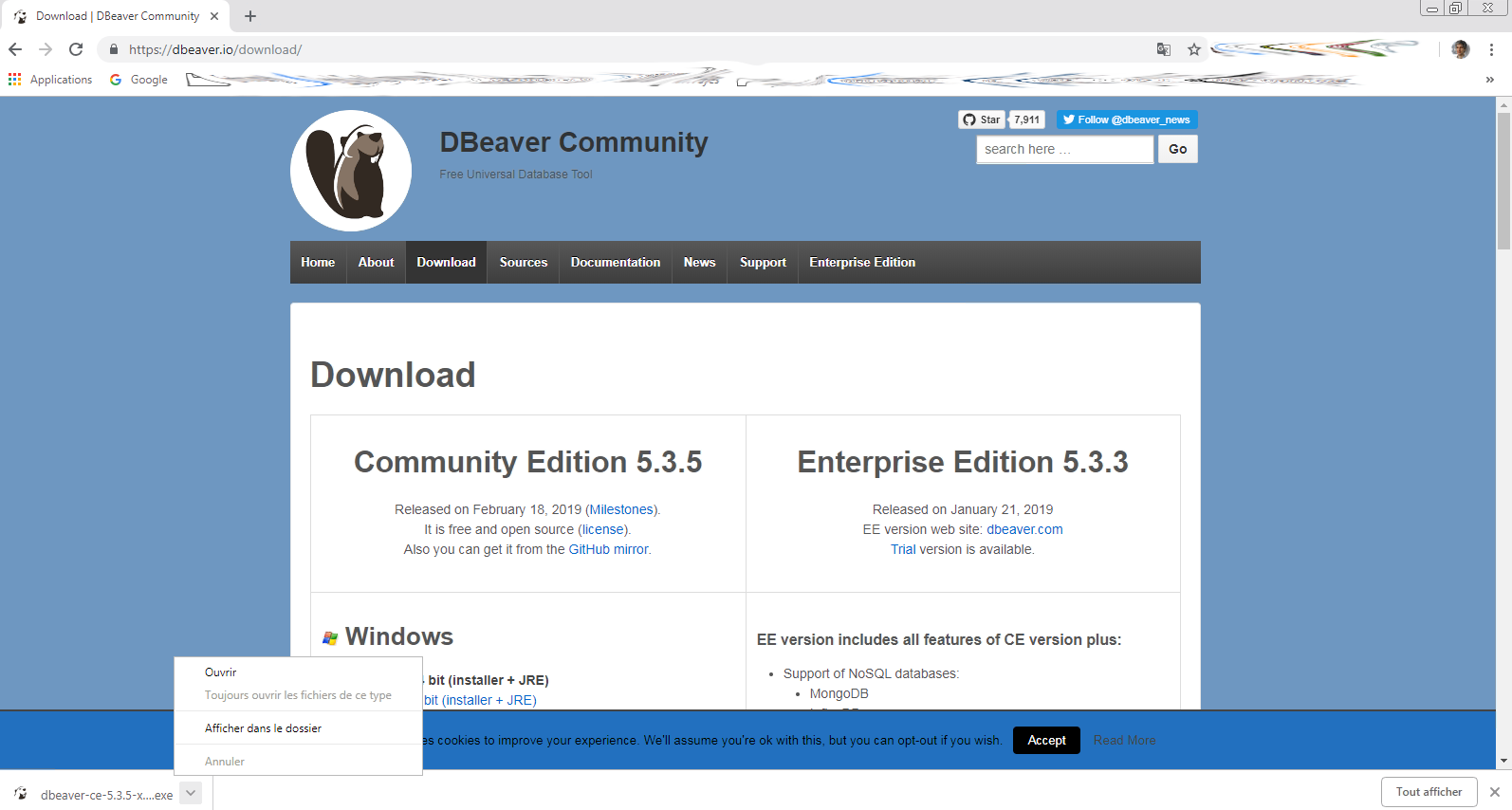Close the downloads bar

[1495, 792]
